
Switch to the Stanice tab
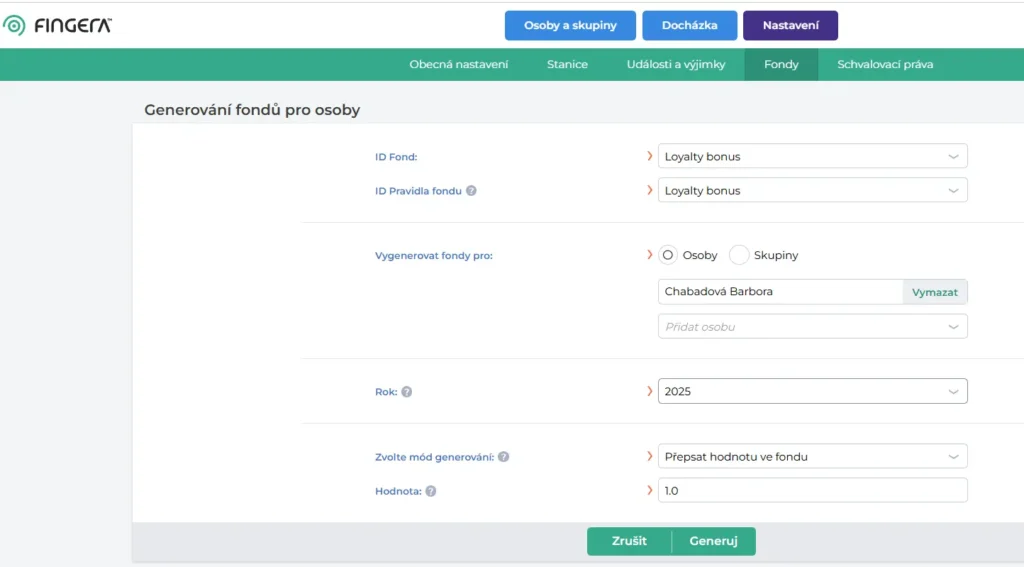tap(567, 64)
